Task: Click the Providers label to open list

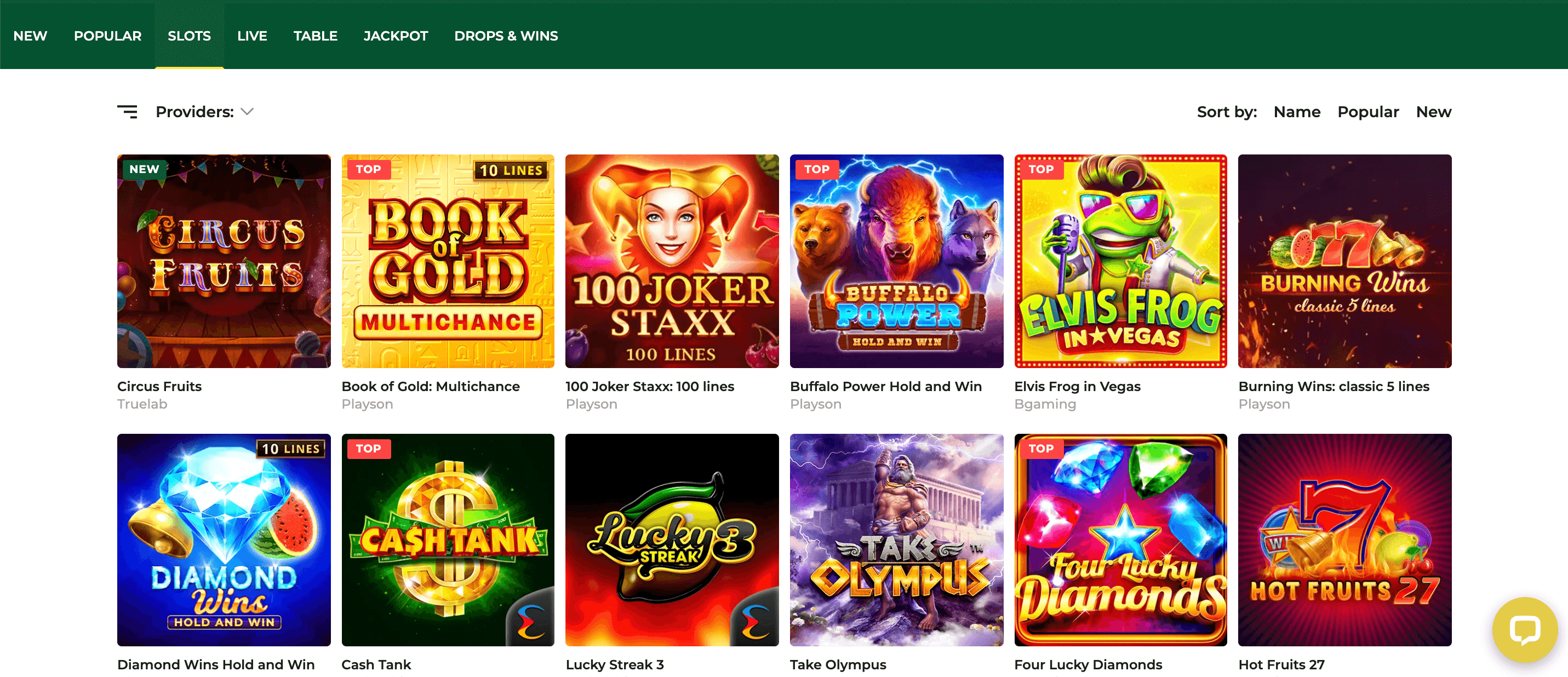Action: pyautogui.click(x=194, y=112)
